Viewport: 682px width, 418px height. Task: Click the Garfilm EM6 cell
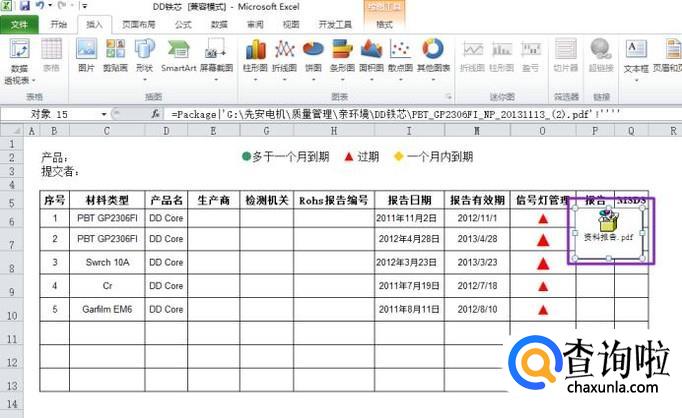[x=107, y=309]
